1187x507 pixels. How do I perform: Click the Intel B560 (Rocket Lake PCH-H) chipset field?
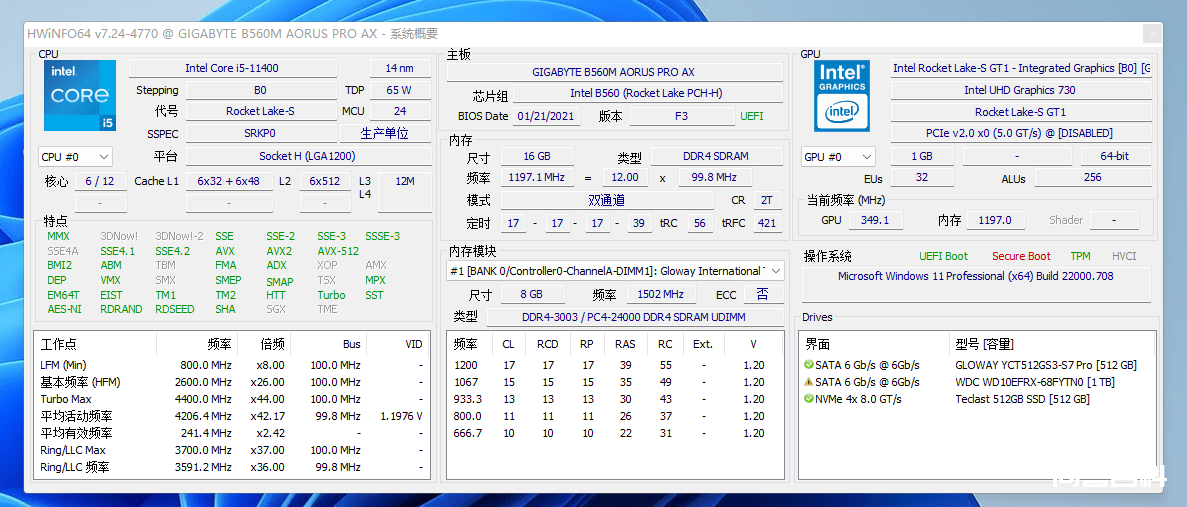pos(646,94)
